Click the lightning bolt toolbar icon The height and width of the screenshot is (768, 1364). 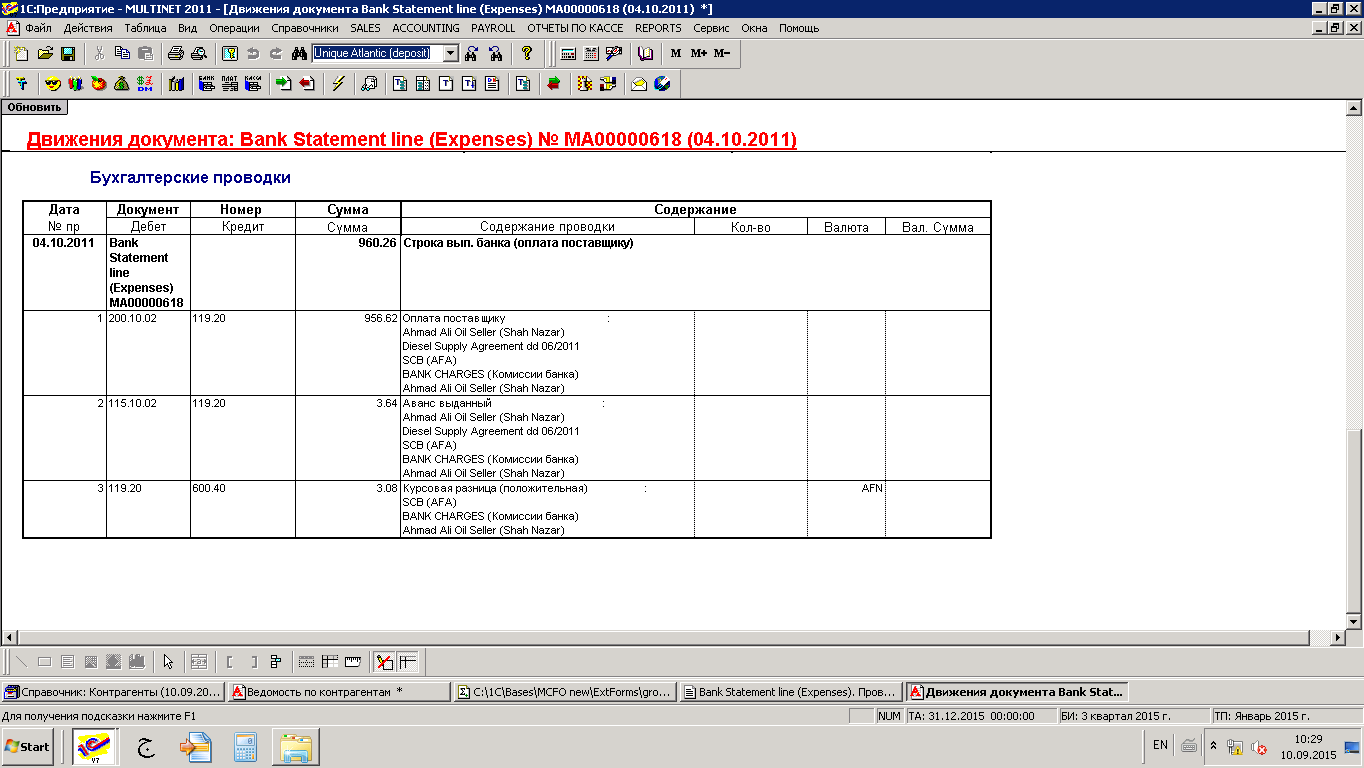[338, 84]
